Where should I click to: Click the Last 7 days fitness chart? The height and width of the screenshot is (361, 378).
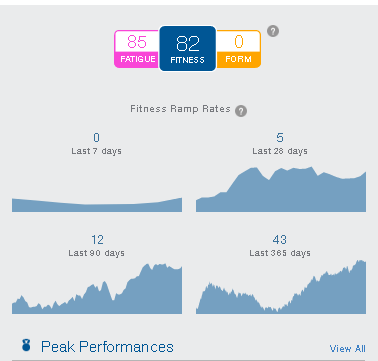click(x=97, y=205)
